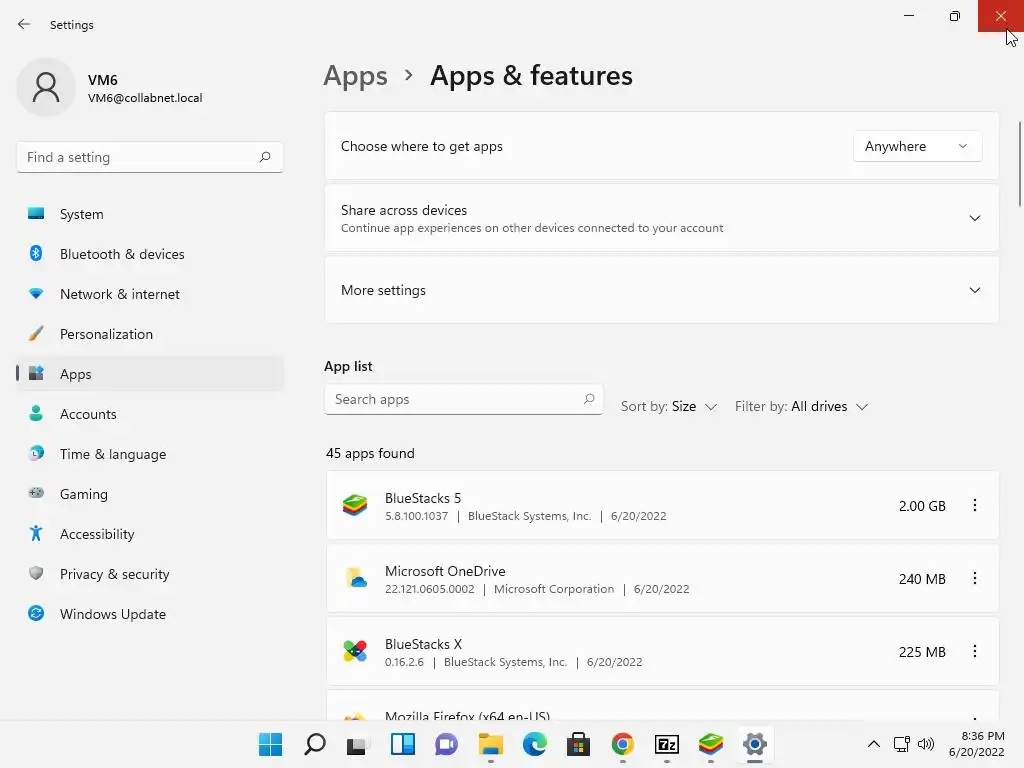
Task: Click the volume icon in system tray
Action: pos(925,744)
